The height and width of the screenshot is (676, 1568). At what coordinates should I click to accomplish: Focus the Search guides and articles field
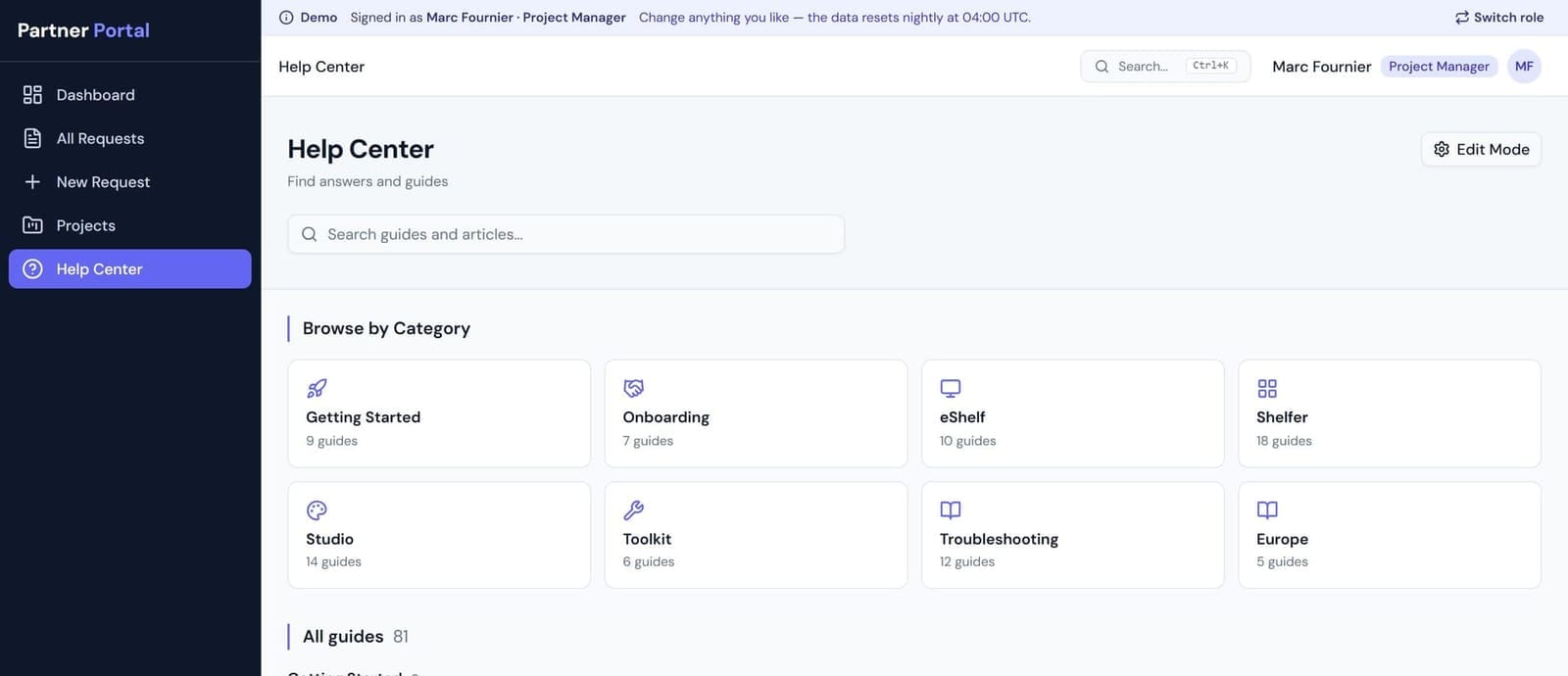[x=565, y=234]
